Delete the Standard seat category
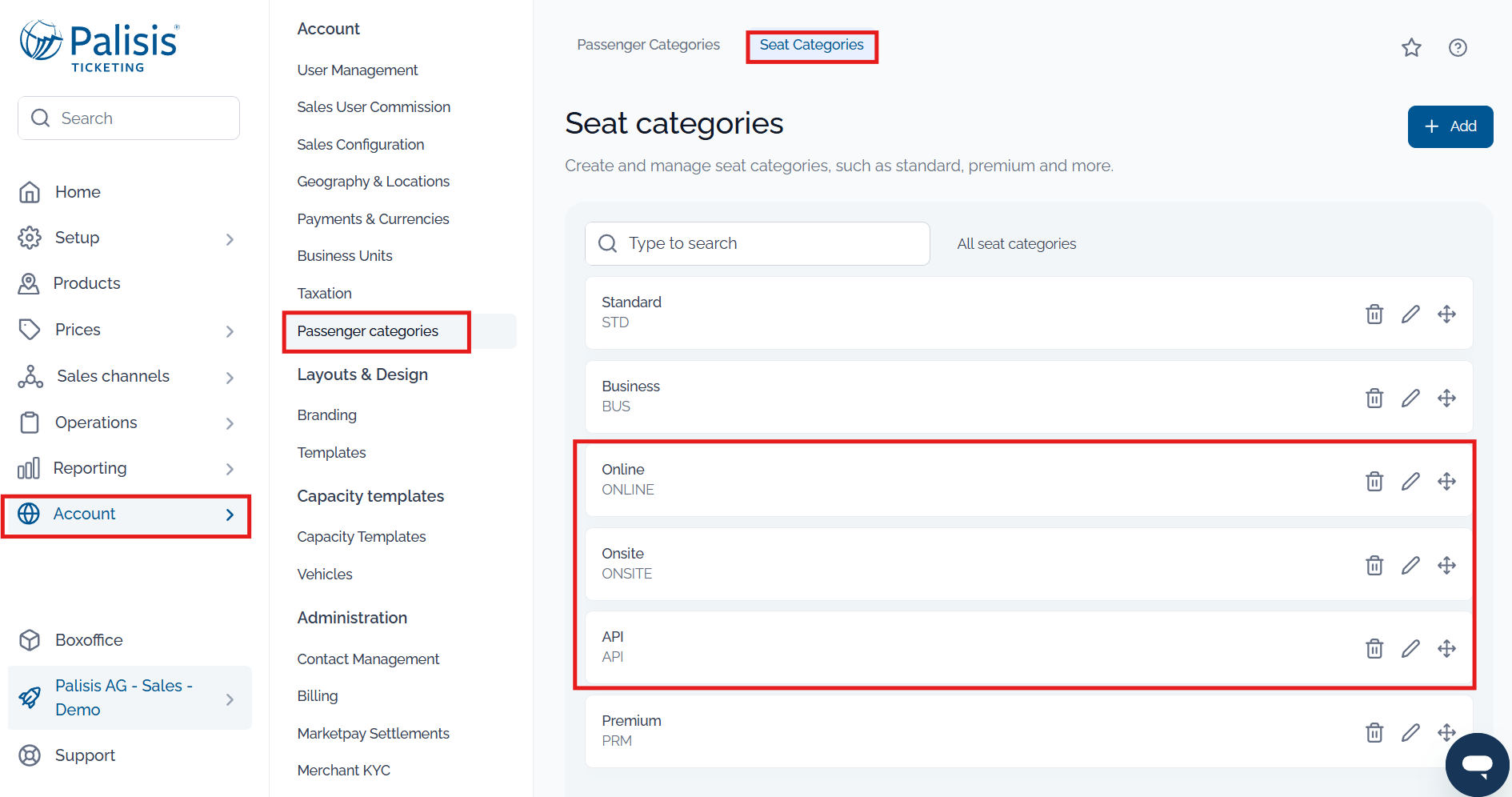 click(1374, 314)
